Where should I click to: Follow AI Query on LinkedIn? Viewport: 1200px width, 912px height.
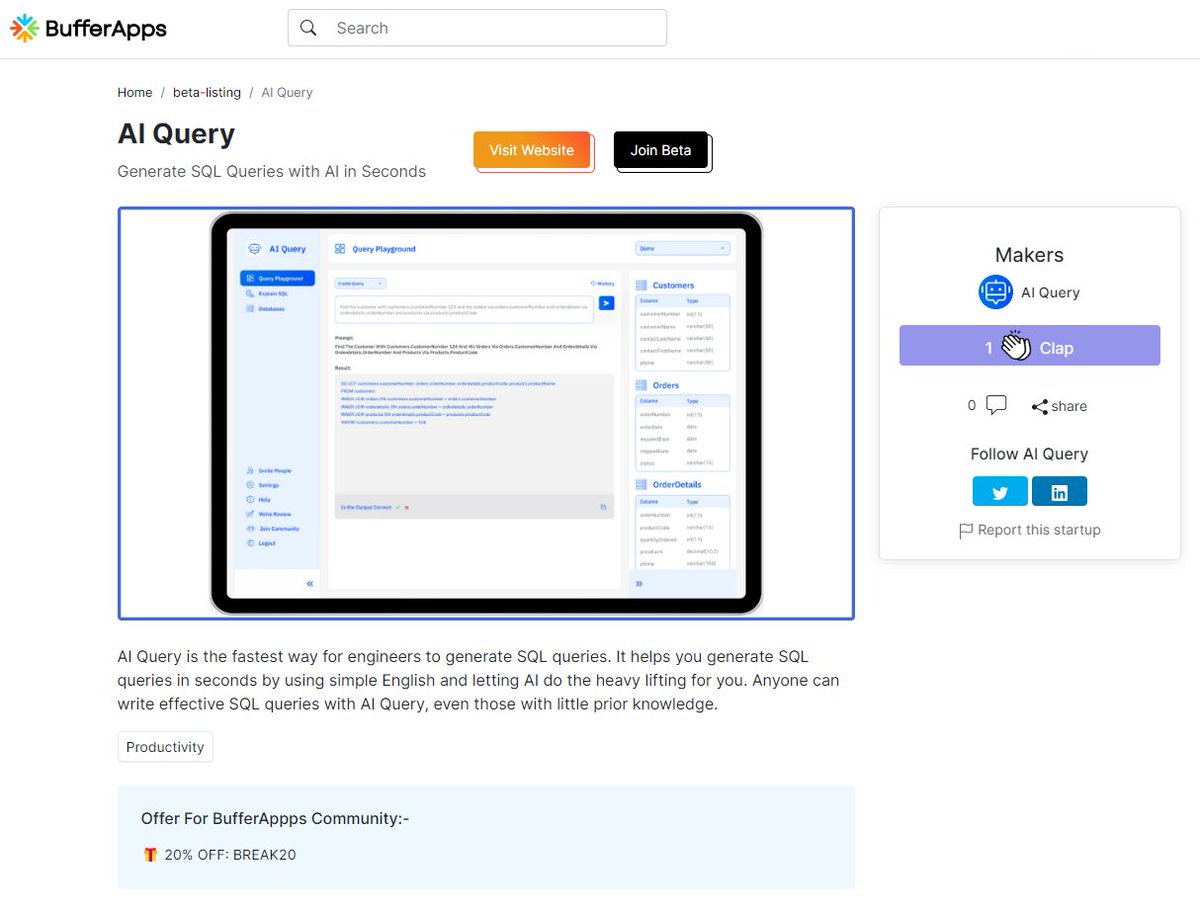click(x=1060, y=491)
